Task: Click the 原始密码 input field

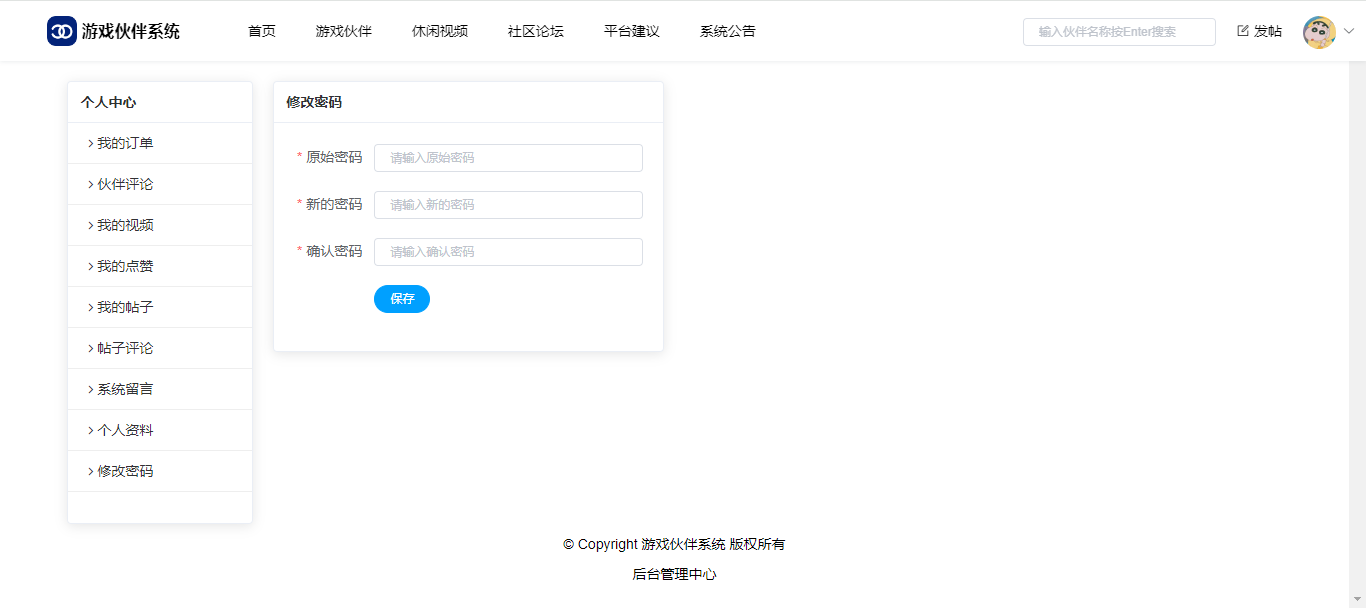Action: click(508, 158)
